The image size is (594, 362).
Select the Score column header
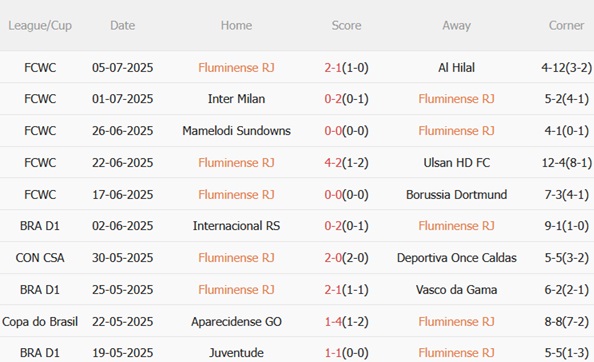pyautogui.click(x=346, y=25)
